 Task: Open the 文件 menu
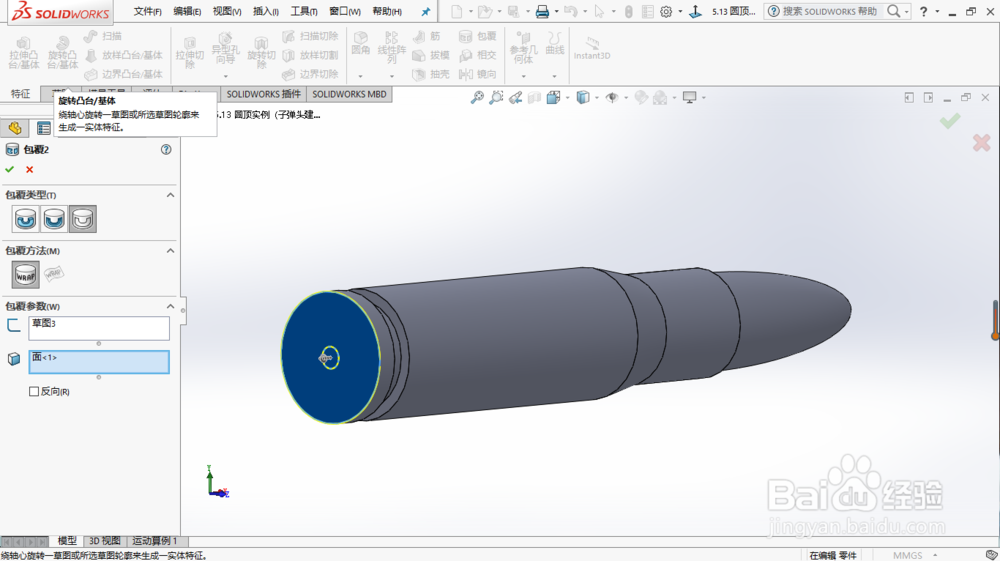click(147, 11)
